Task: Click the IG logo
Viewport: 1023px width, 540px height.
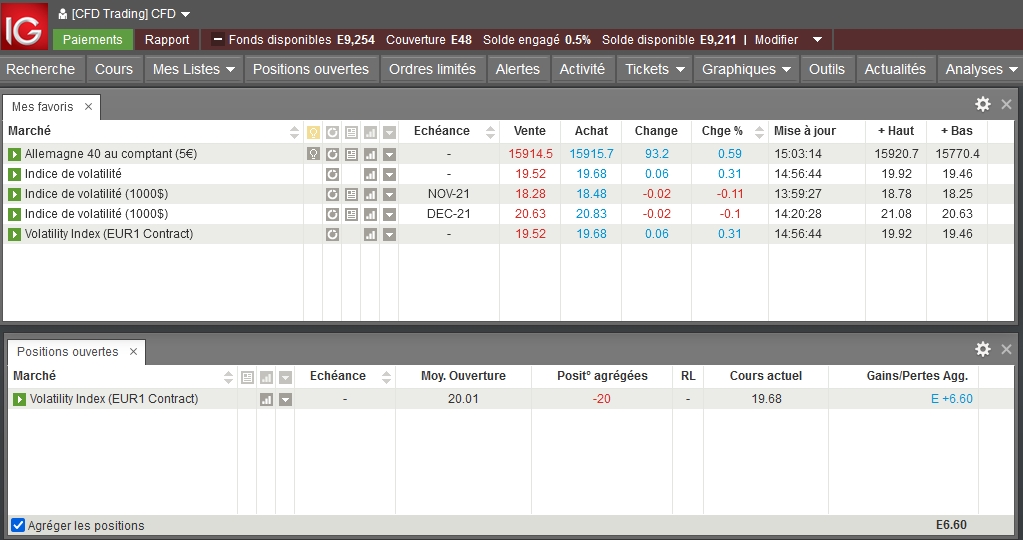Action: [24, 26]
